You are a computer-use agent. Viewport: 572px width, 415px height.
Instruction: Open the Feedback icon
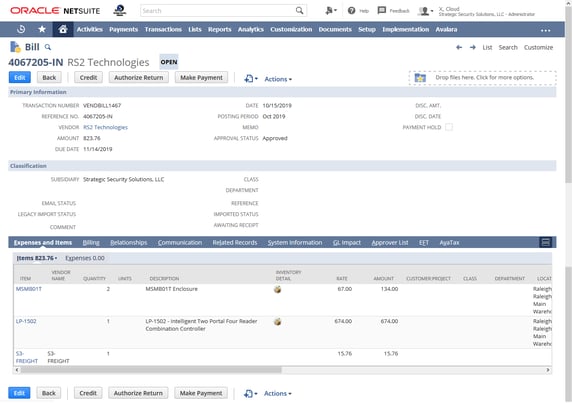pyautogui.click(x=382, y=10)
